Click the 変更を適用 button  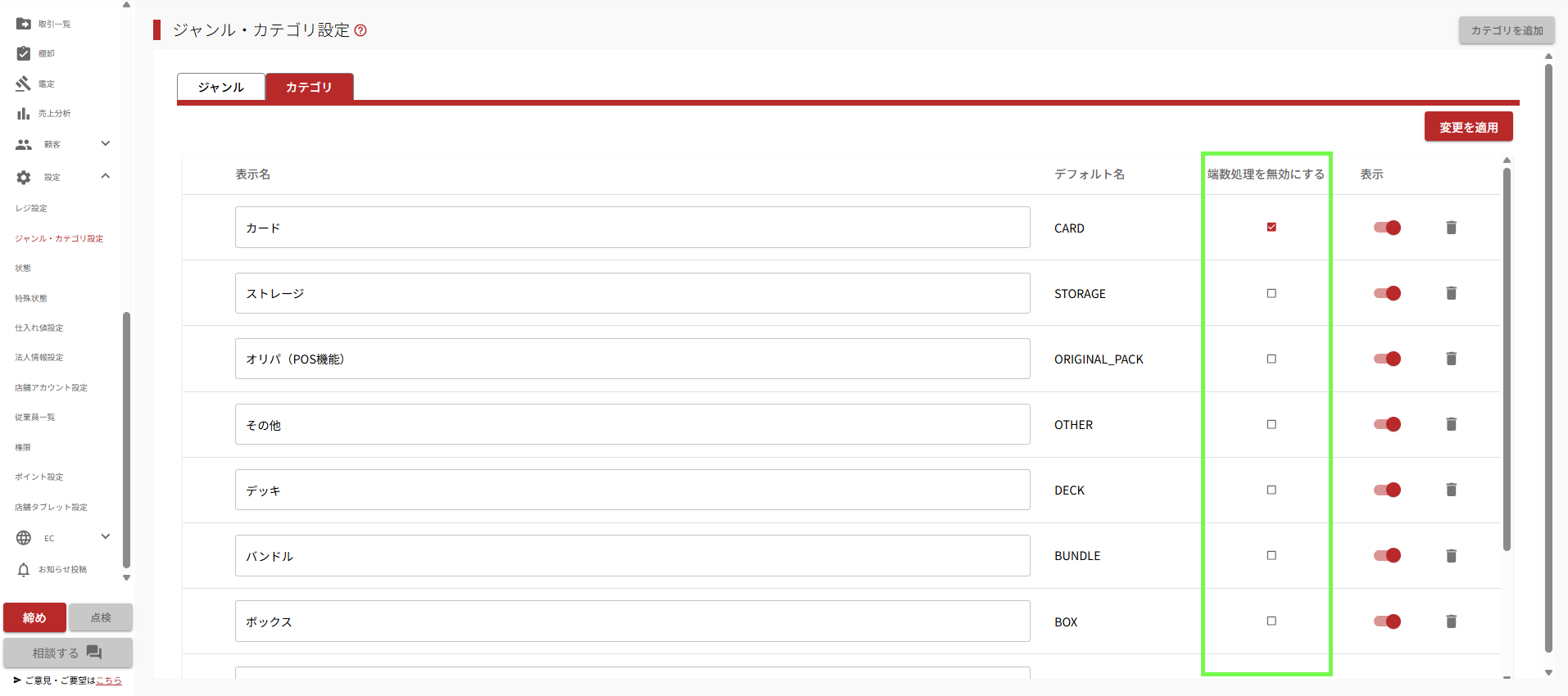tap(1468, 127)
